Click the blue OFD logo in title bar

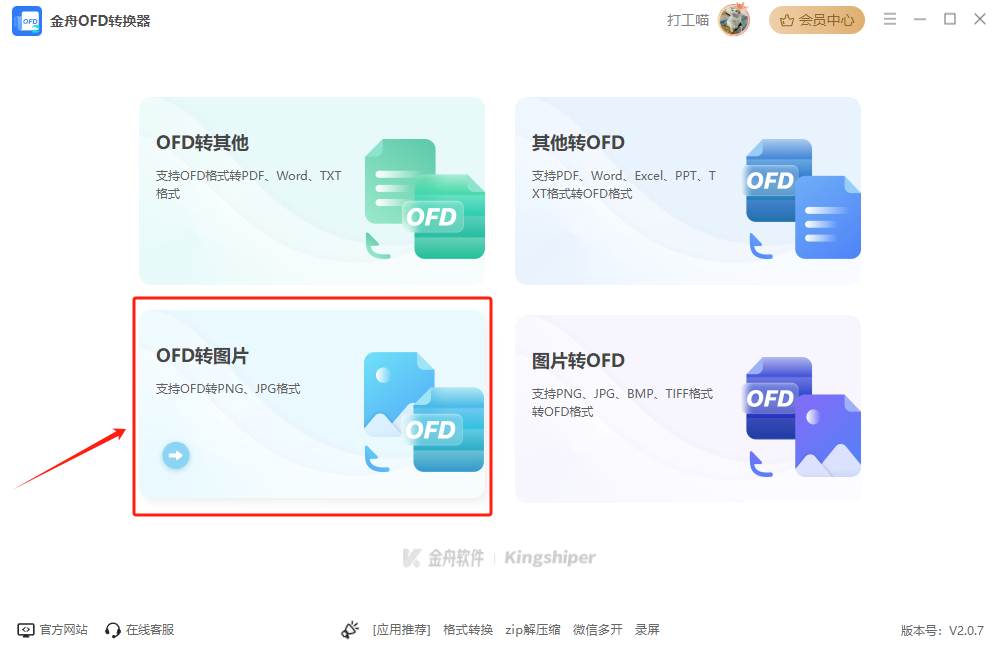pyautogui.click(x=27, y=20)
